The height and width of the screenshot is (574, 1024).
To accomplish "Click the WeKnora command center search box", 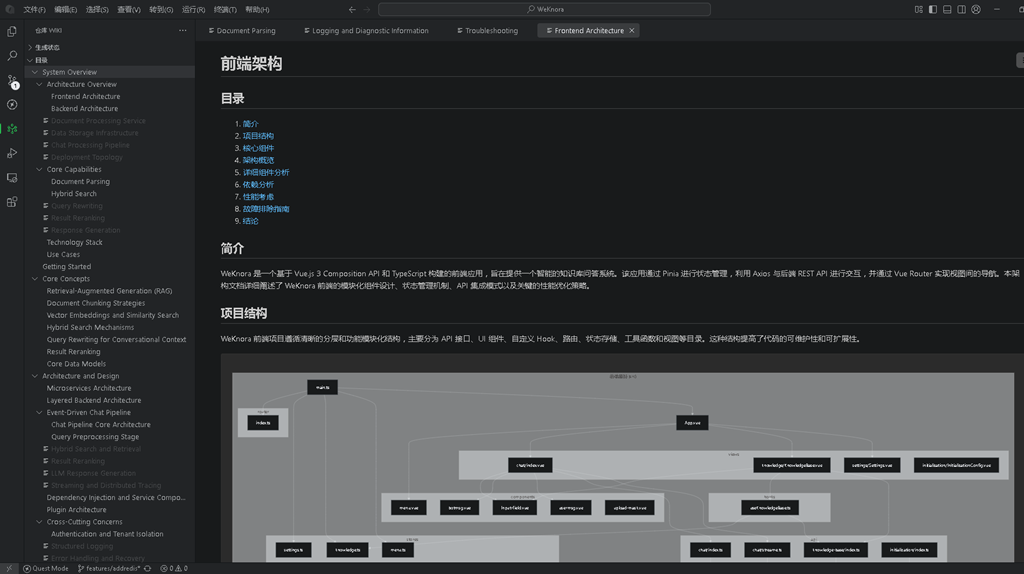I will [544, 9].
